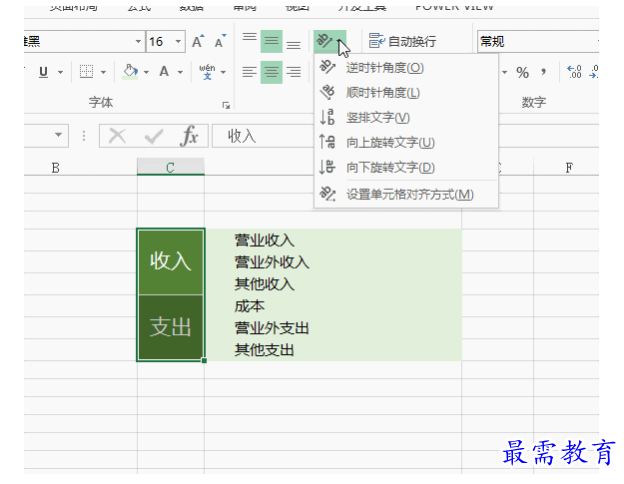This screenshot has height=484, width=624.
Task: Align text to the left
Action: [250, 72]
